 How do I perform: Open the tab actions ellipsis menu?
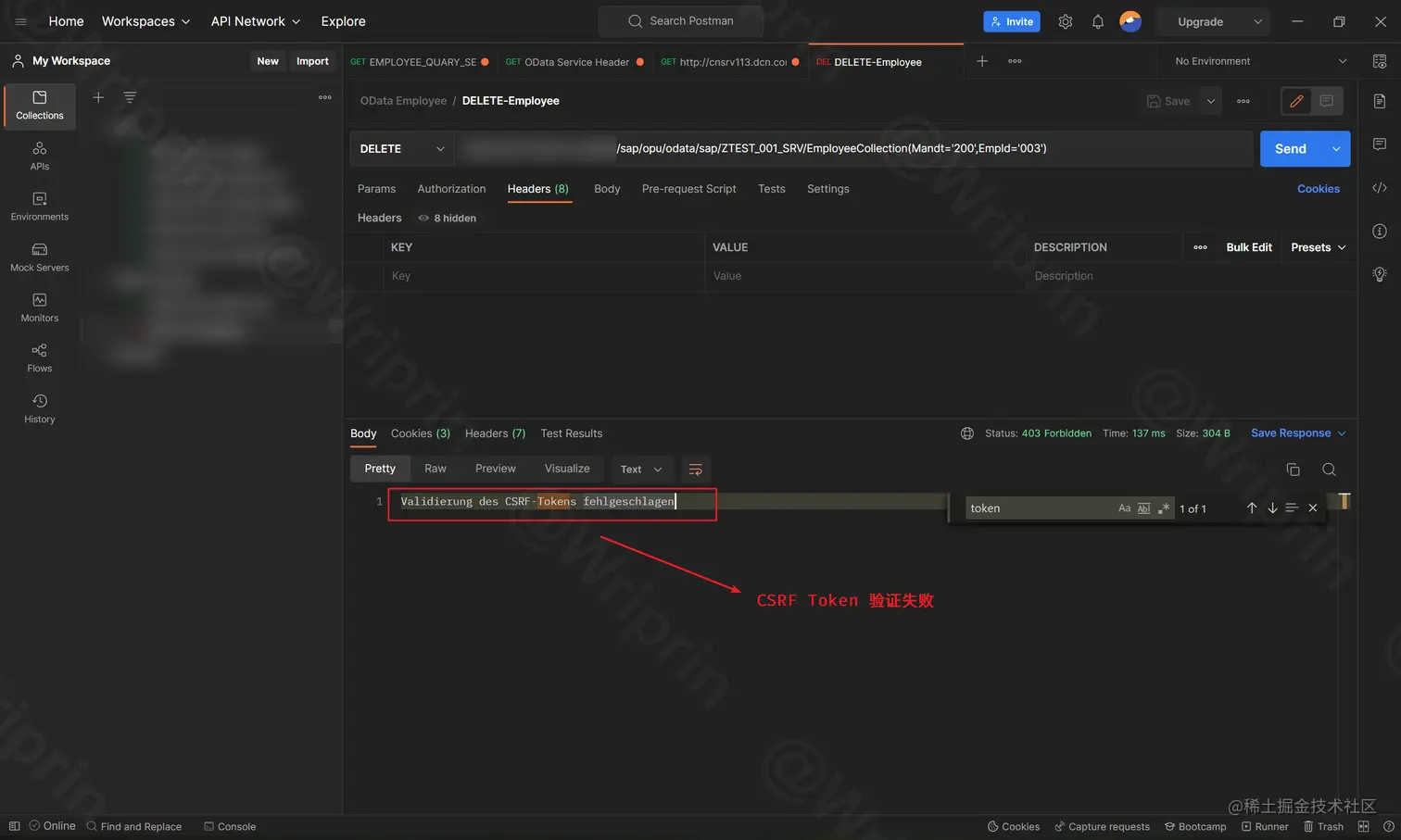click(x=1015, y=61)
